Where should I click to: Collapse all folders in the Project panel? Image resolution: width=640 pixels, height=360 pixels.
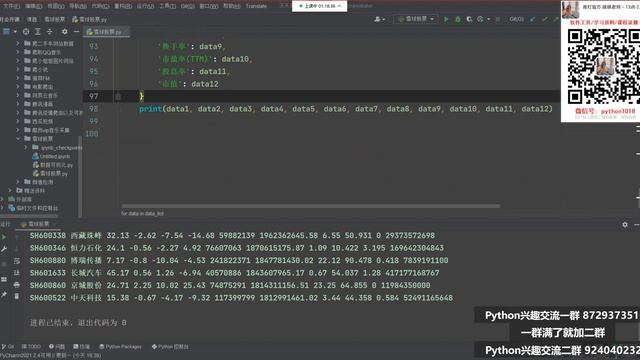click(49, 31)
